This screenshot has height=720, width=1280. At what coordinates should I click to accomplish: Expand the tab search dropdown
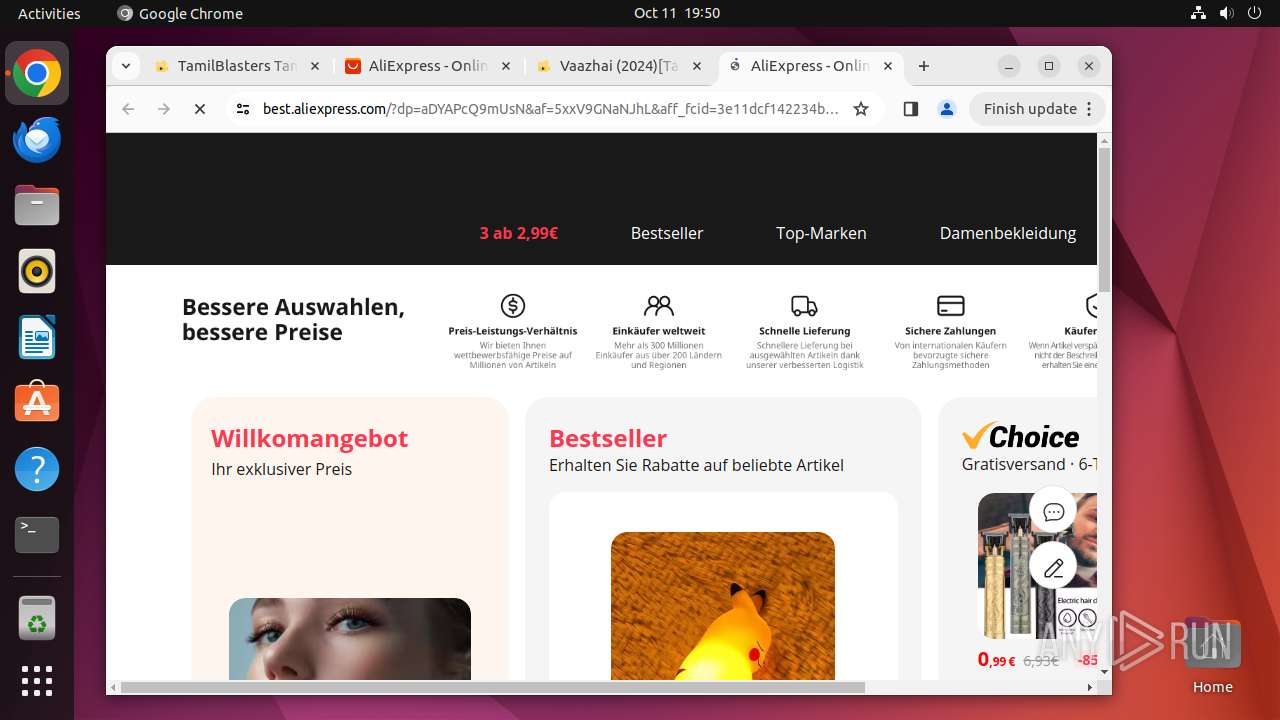(x=125, y=66)
